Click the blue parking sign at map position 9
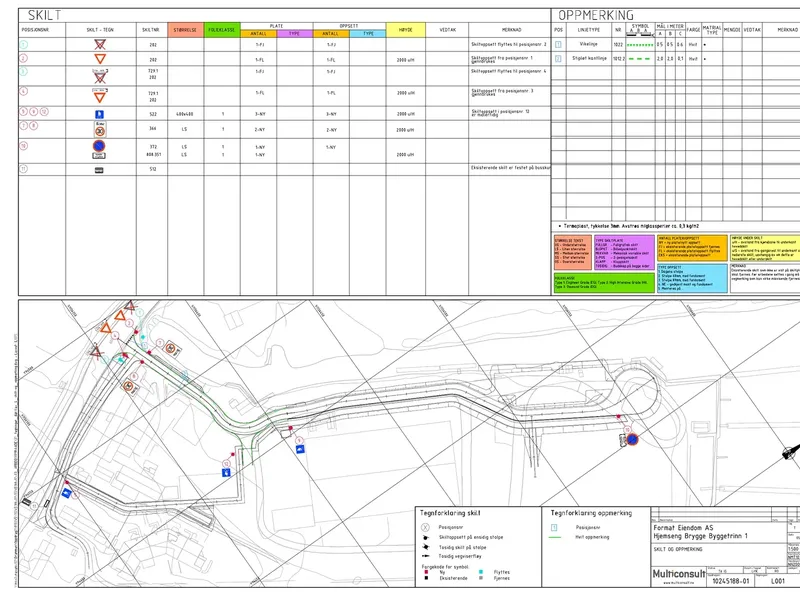800x600 pixels. pyautogui.click(x=301, y=449)
